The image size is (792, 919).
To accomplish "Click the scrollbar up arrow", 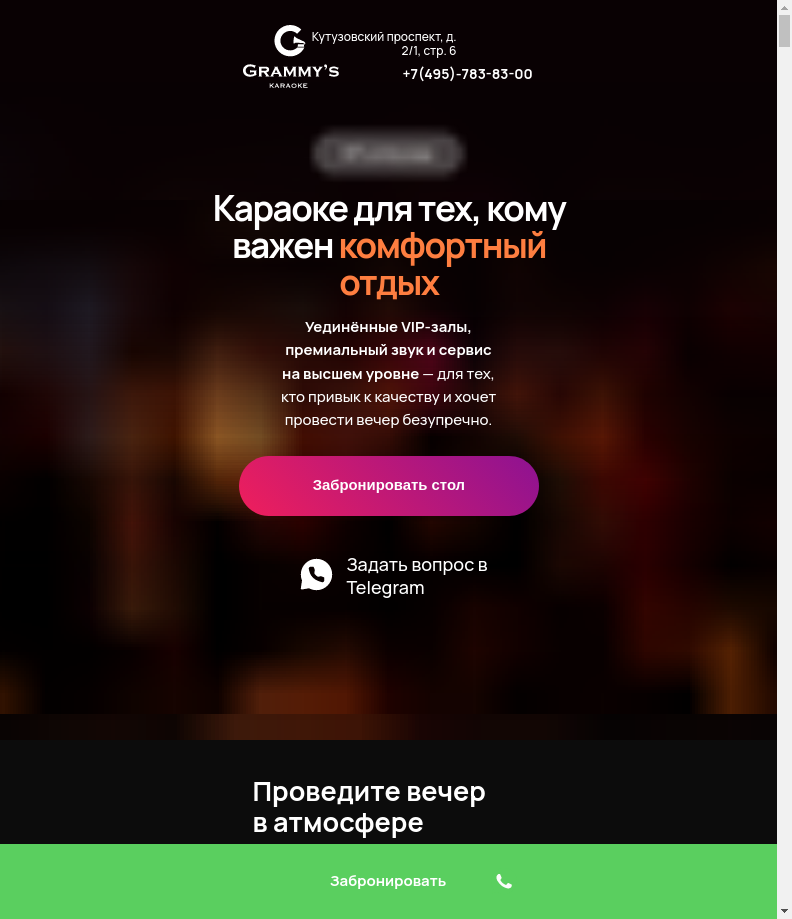I will 784,7.
